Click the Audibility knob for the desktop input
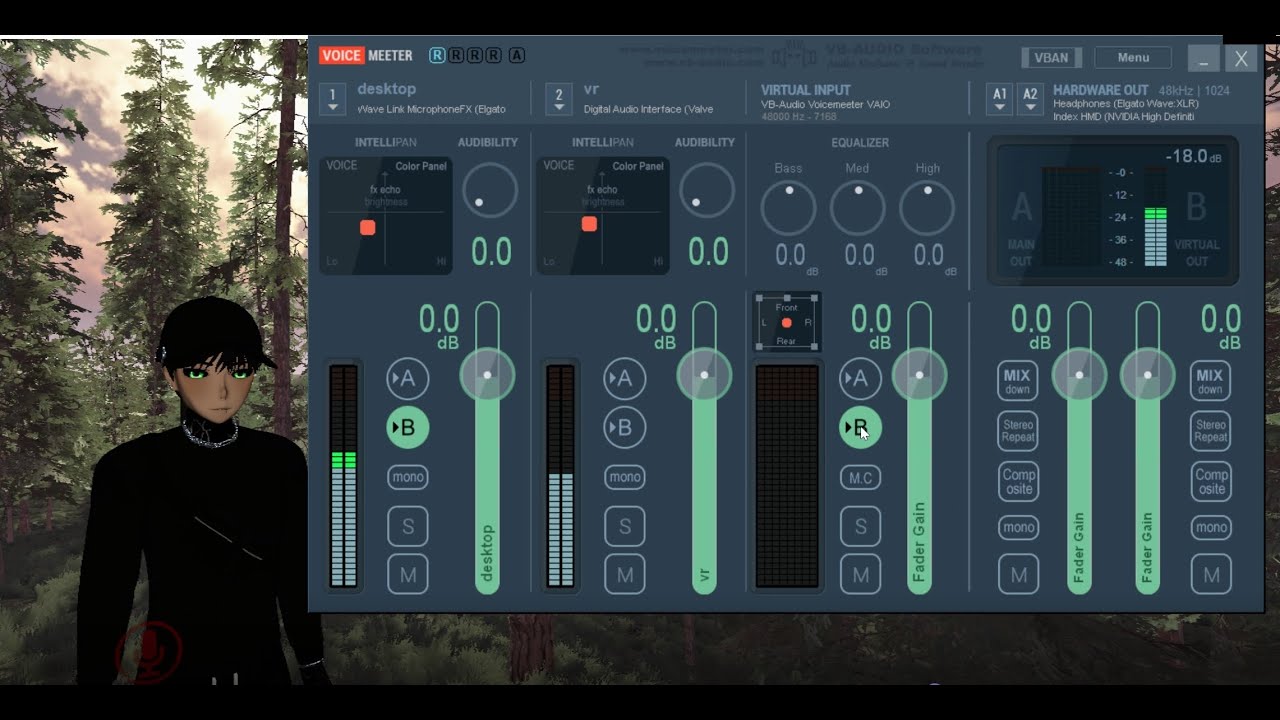Image resolution: width=1280 pixels, height=720 pixels. pos(490,190)
